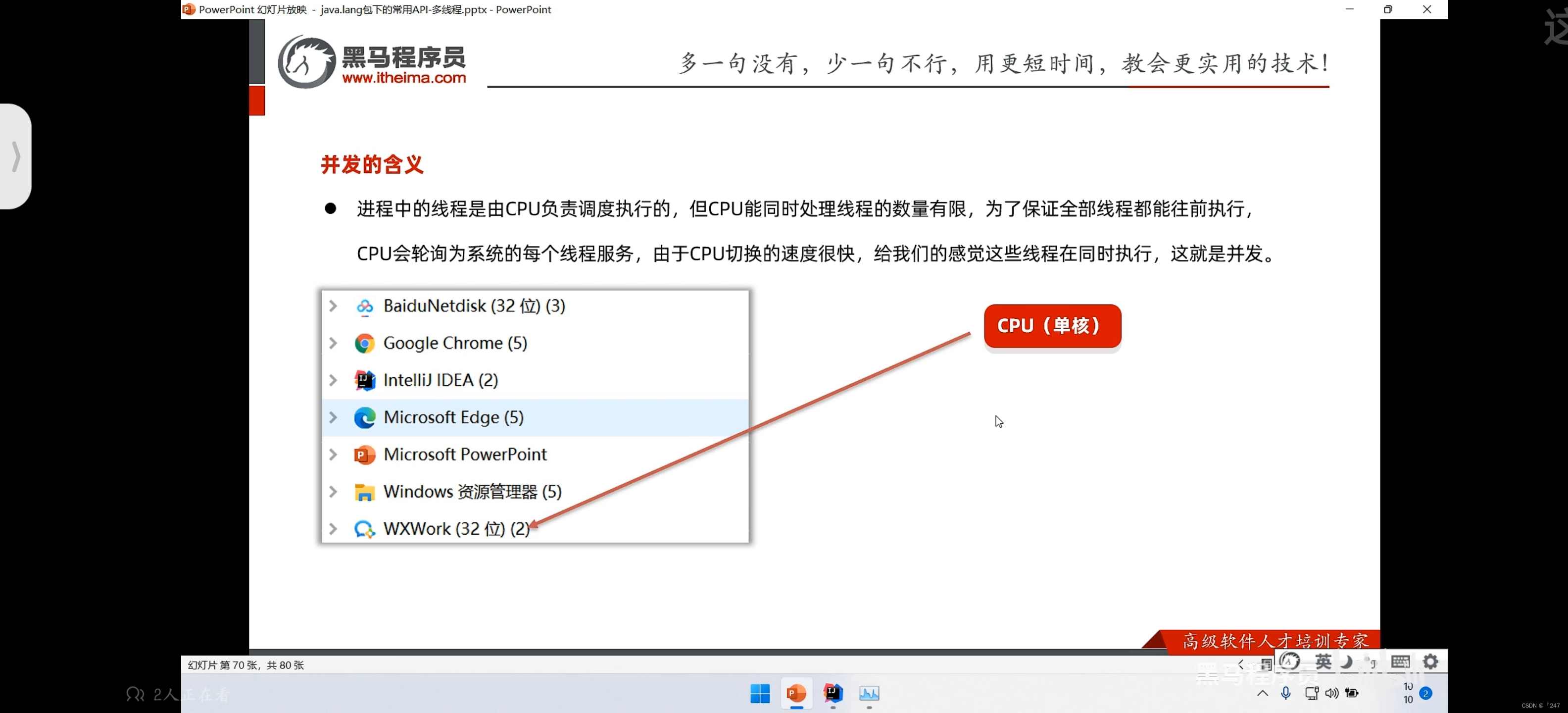Open notifications via the blue badge

tap(1425, 694)
